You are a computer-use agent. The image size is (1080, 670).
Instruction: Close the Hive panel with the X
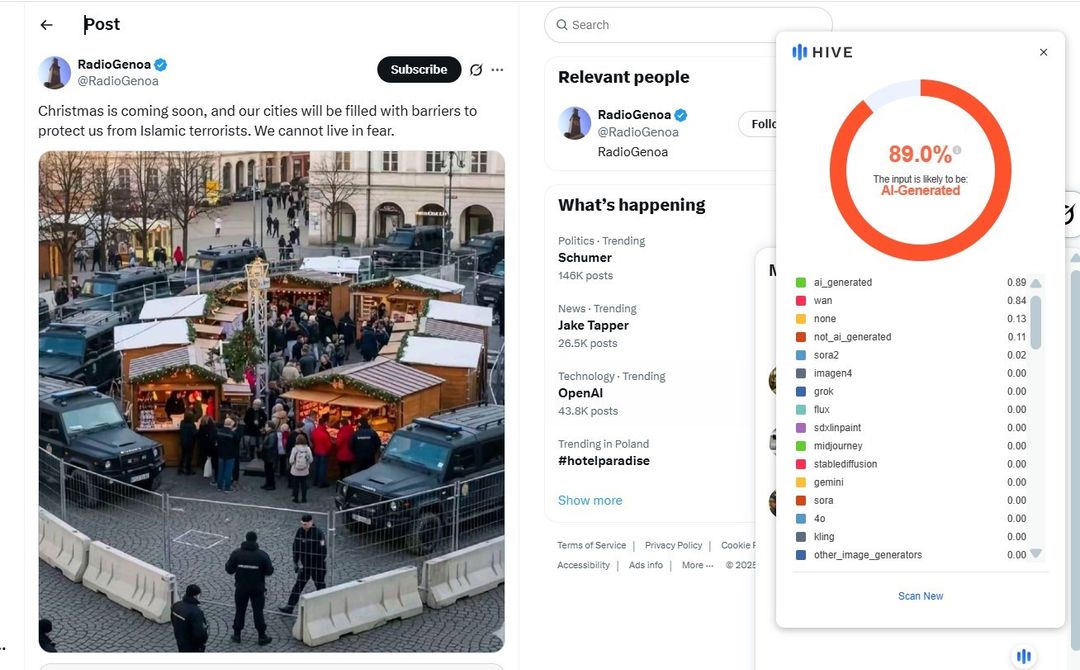(1043, 52)
